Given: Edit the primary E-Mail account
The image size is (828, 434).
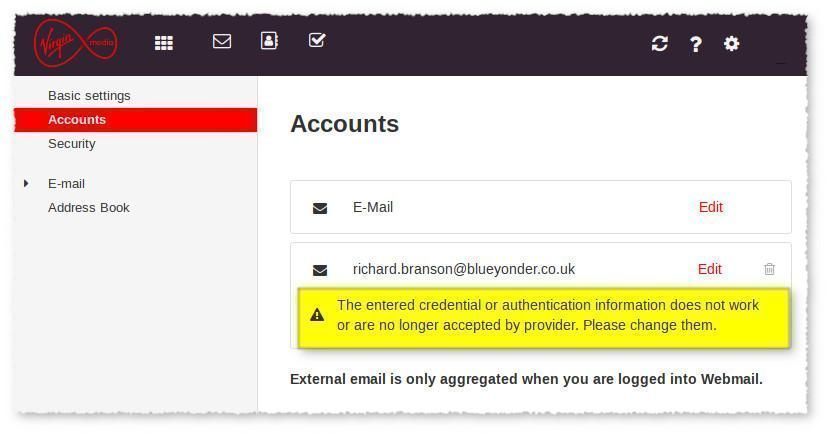Looking at the screenshot, I should [710, 207].
